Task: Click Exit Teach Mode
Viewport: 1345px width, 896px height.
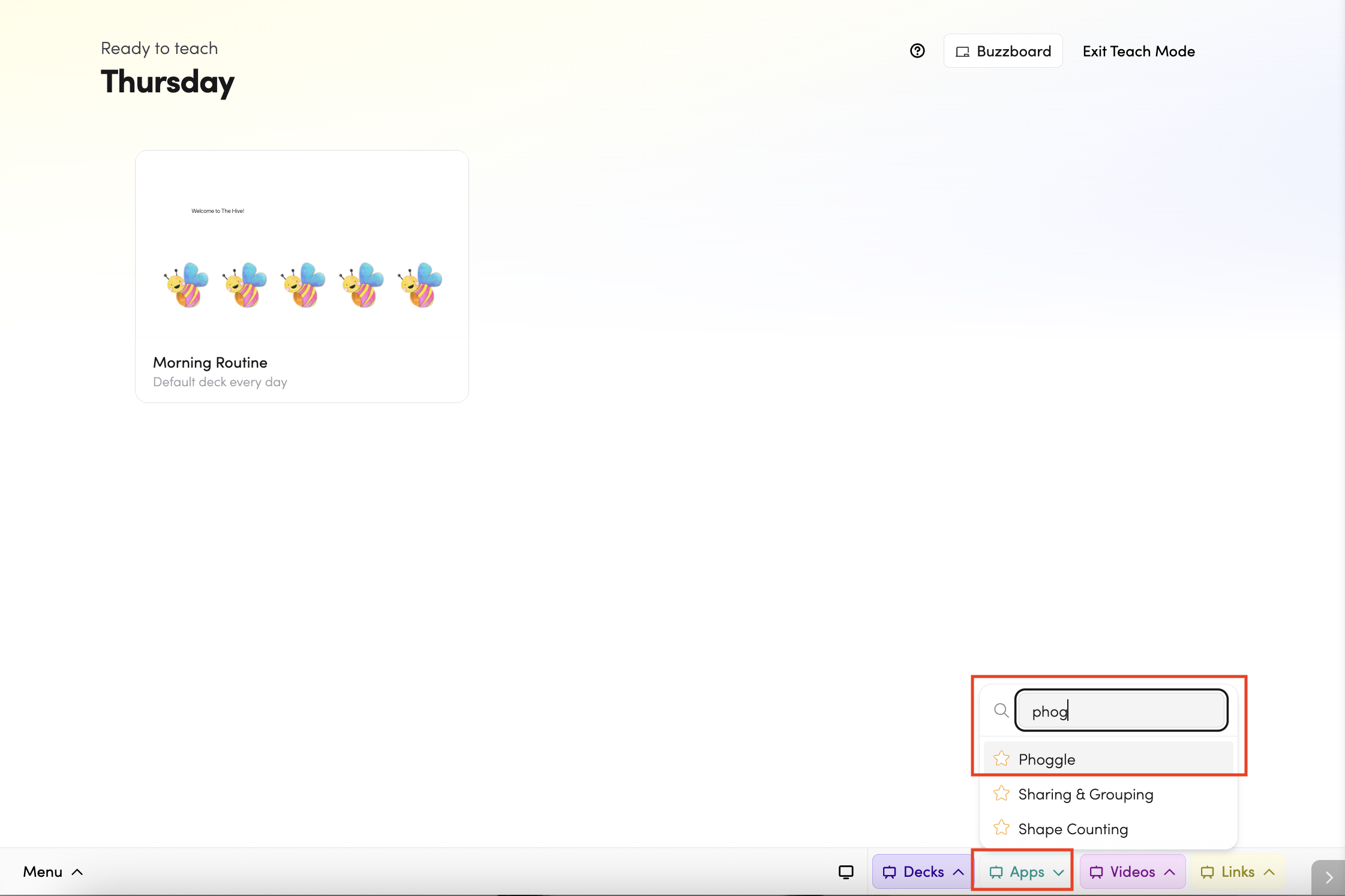Action: coord(1138,52)
